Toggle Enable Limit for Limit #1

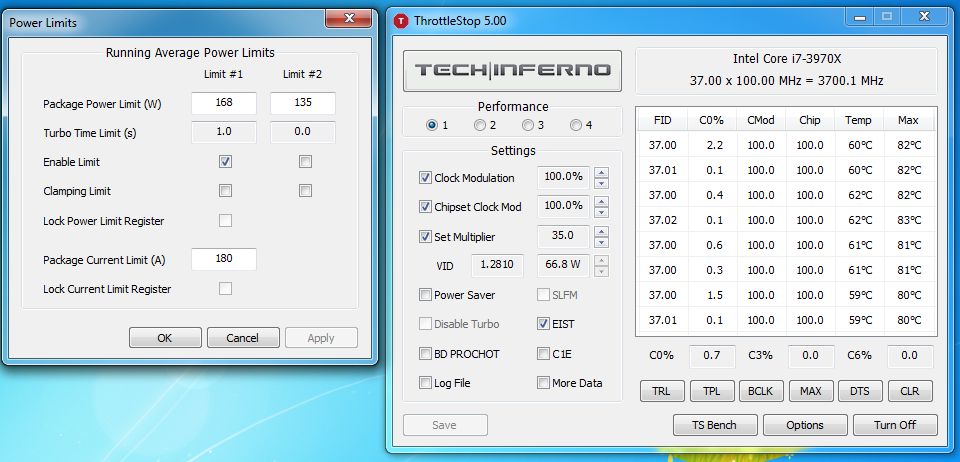225,162
